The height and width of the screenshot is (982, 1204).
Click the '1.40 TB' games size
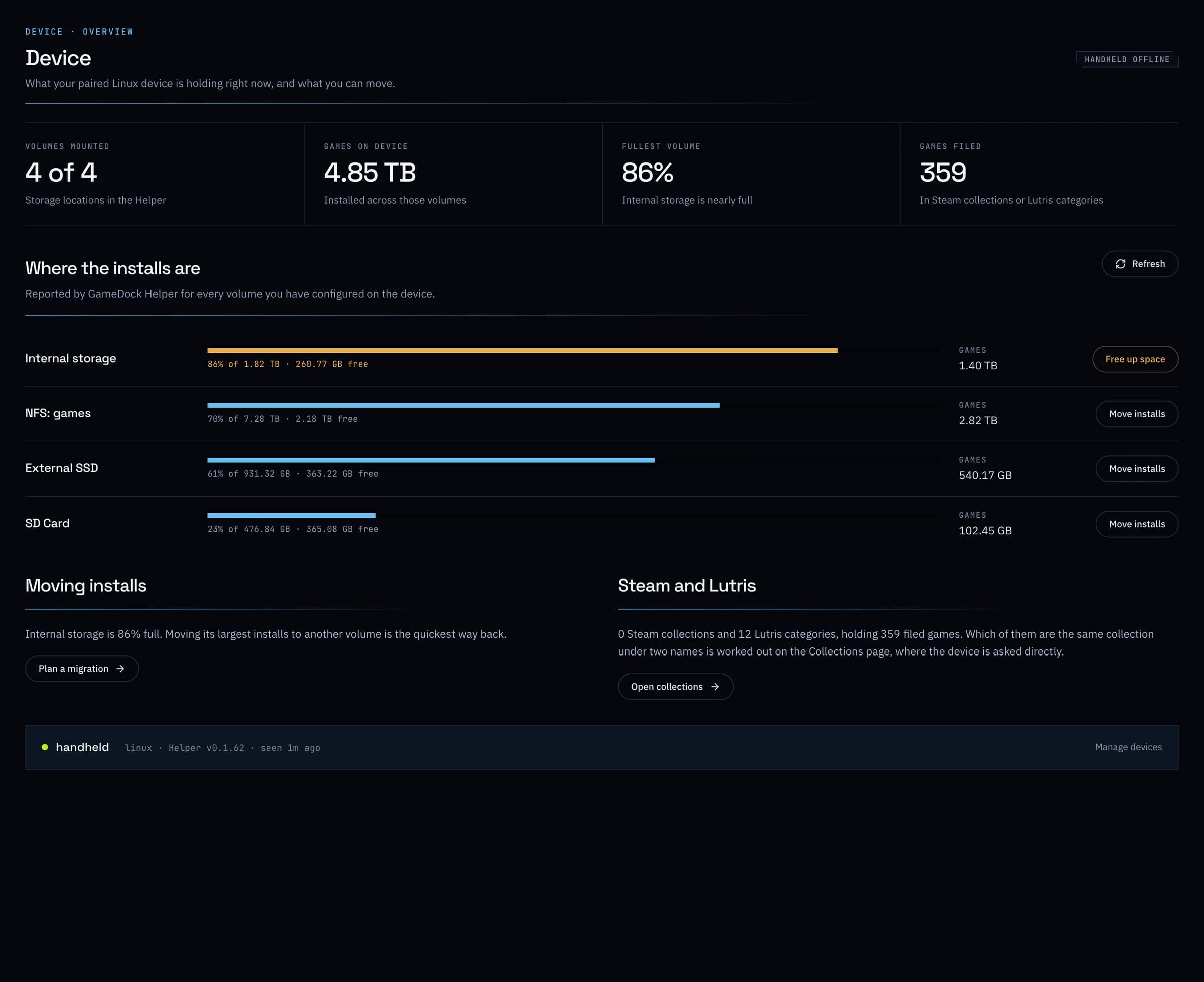coord(978,366)
